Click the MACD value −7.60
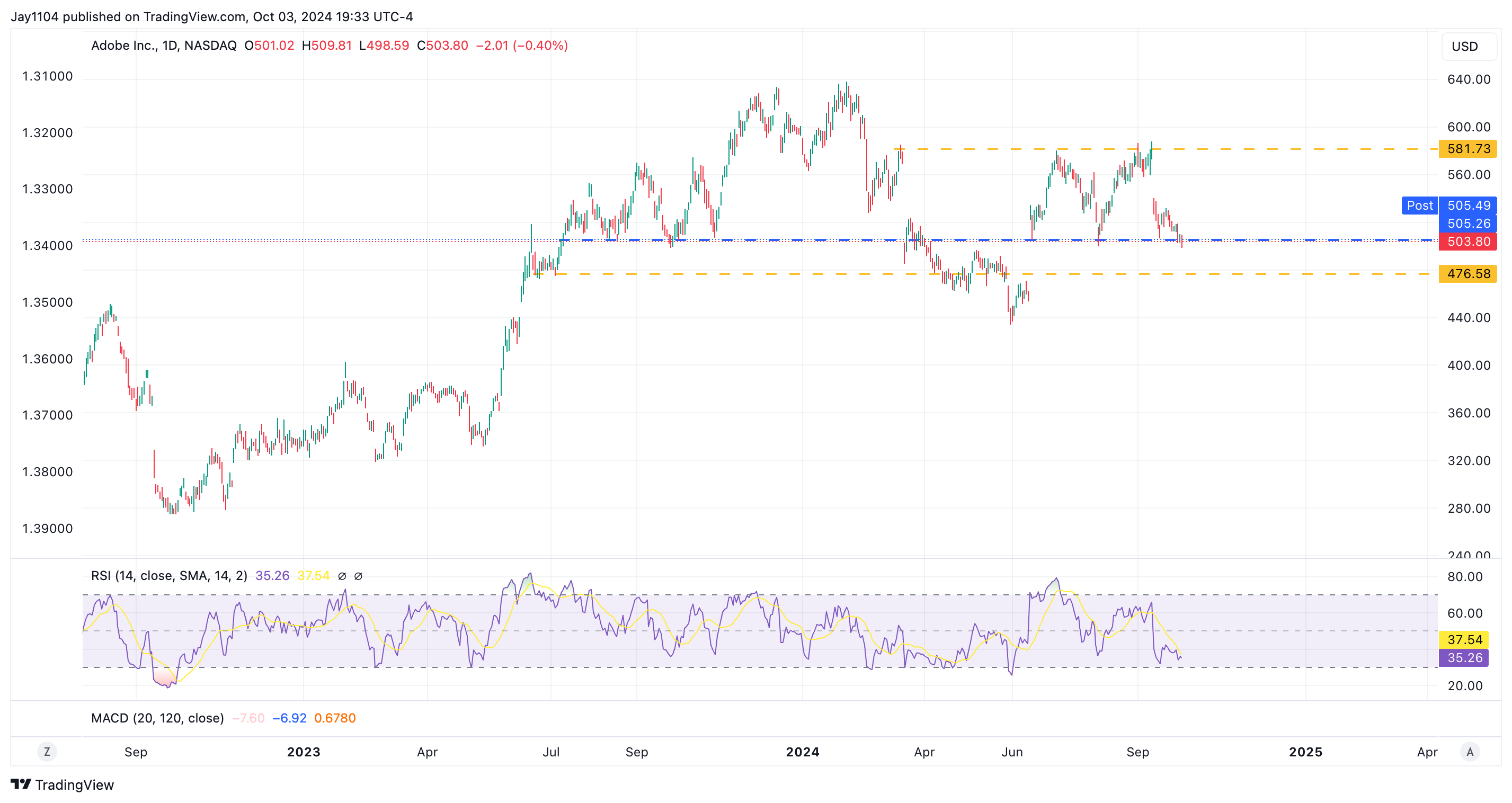 coord(248,718)
